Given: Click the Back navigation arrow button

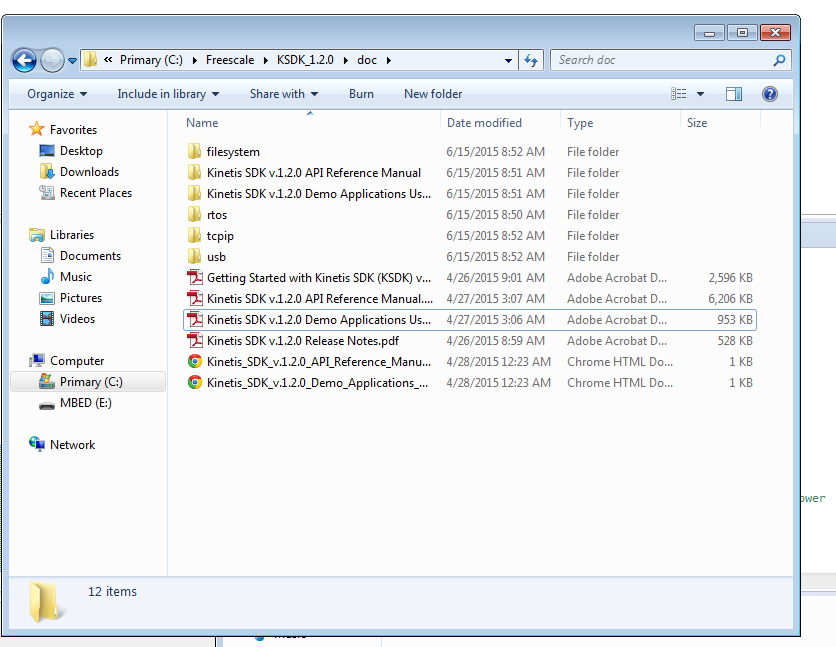Looking at the screenshot, I should 25,60.
